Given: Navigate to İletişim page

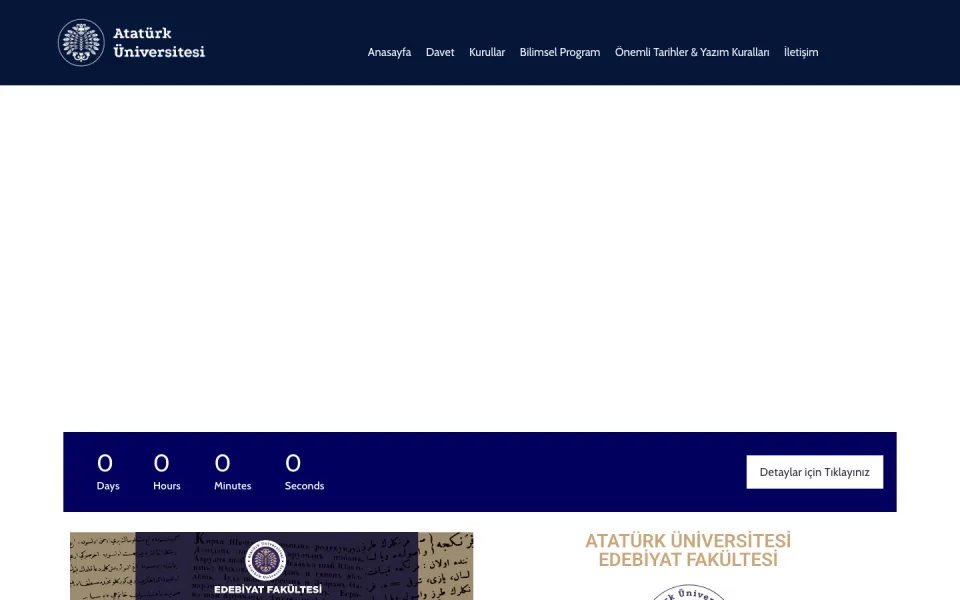Looking at the screenshot, I should point(801,52).
